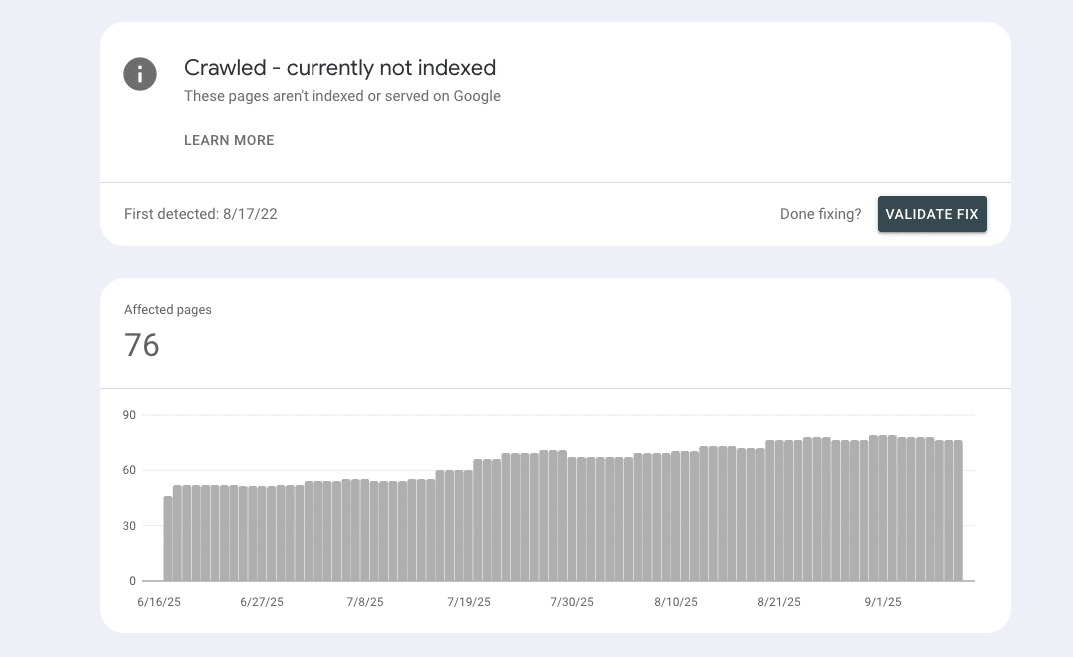This screenshot has width=1073, height=657.
Task: Click the last bar in the chart
Action: (958, 511)
